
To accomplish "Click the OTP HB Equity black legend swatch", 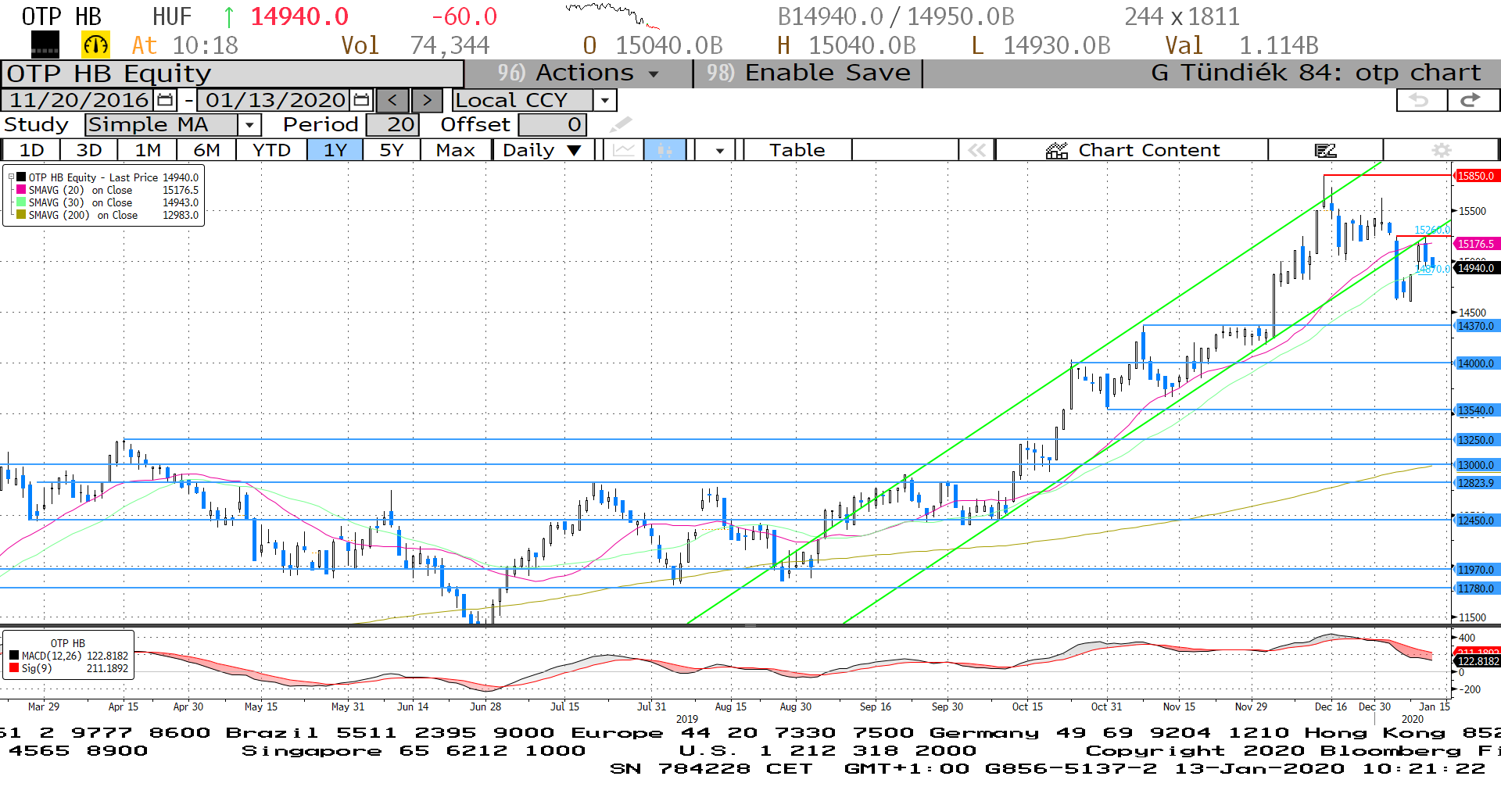I will pyautogui.click(x=21, y=177).
